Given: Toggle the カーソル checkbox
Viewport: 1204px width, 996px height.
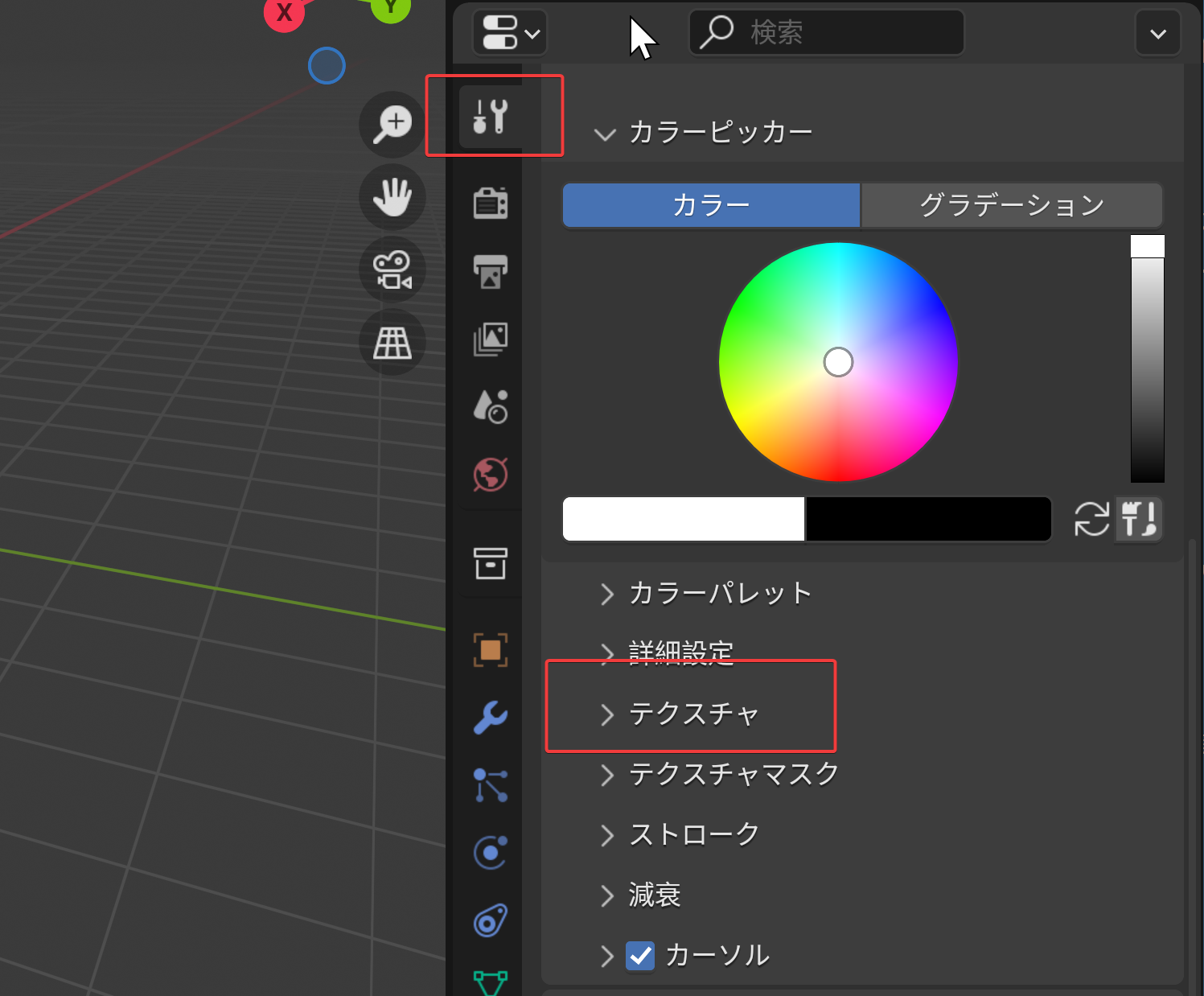Looking at the screenshot, I should click(x=640, y=956).
